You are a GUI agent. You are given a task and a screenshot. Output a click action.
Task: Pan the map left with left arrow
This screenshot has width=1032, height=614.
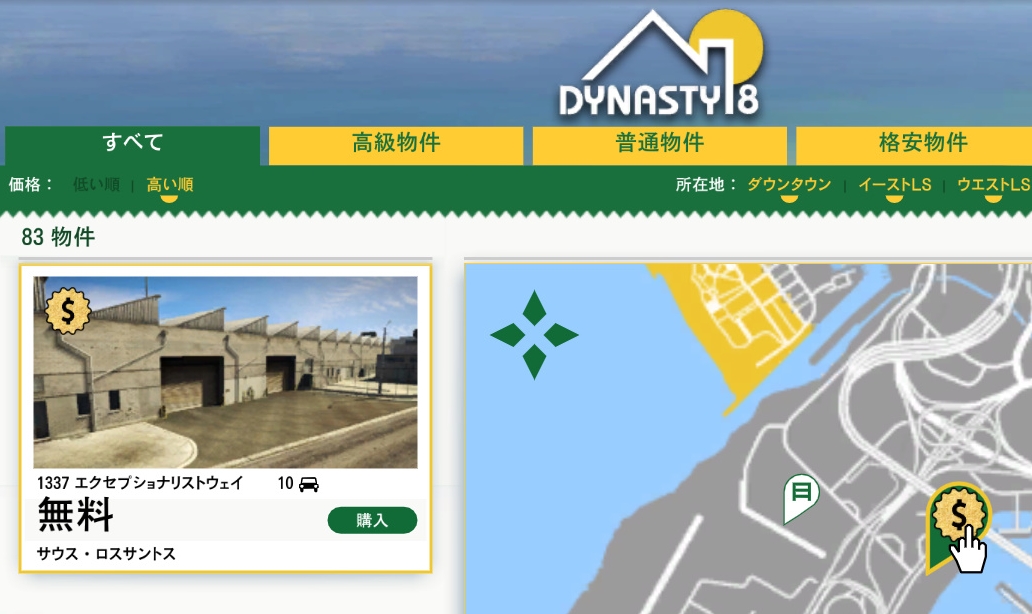(x=507, y=335)
